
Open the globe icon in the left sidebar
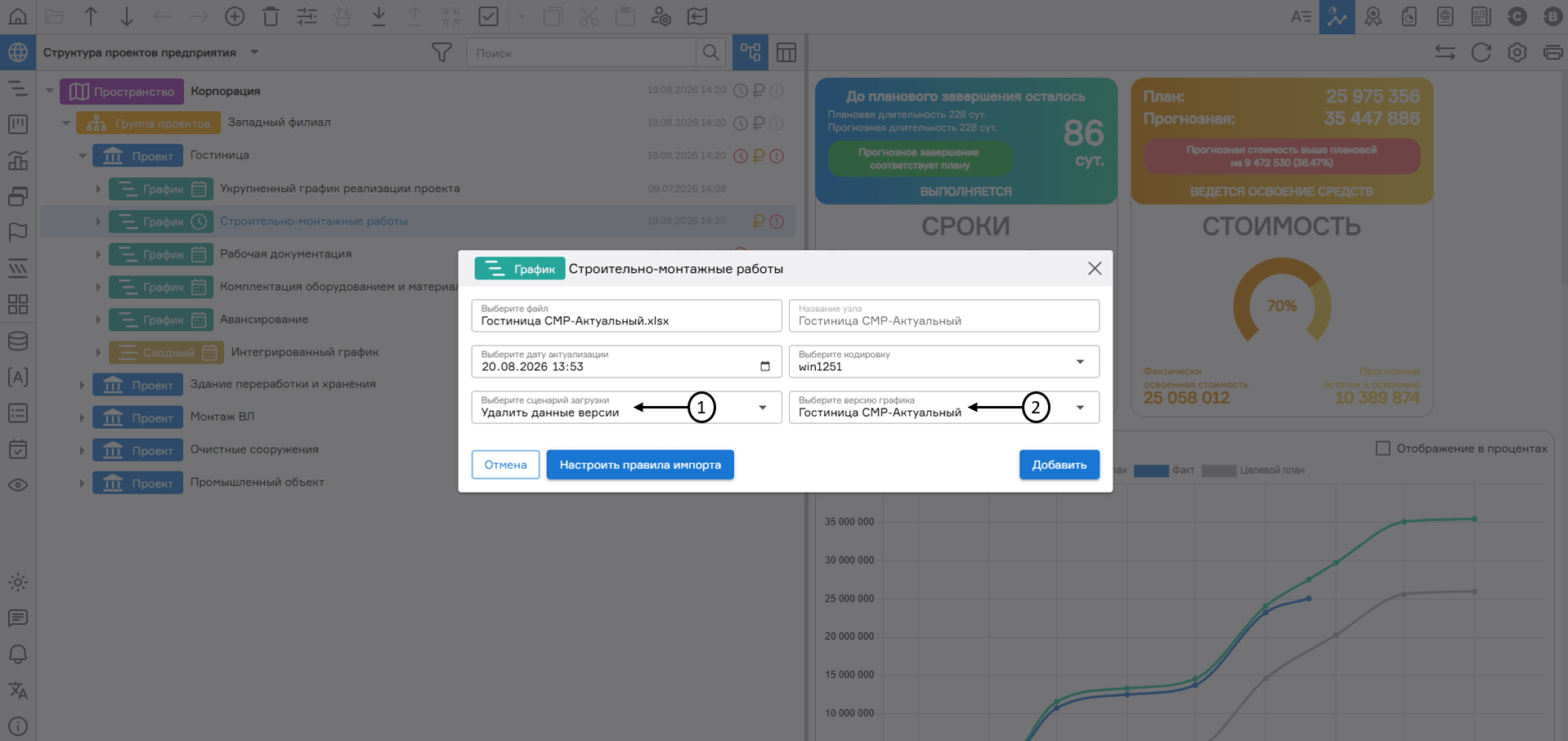(x=18, y=52)
